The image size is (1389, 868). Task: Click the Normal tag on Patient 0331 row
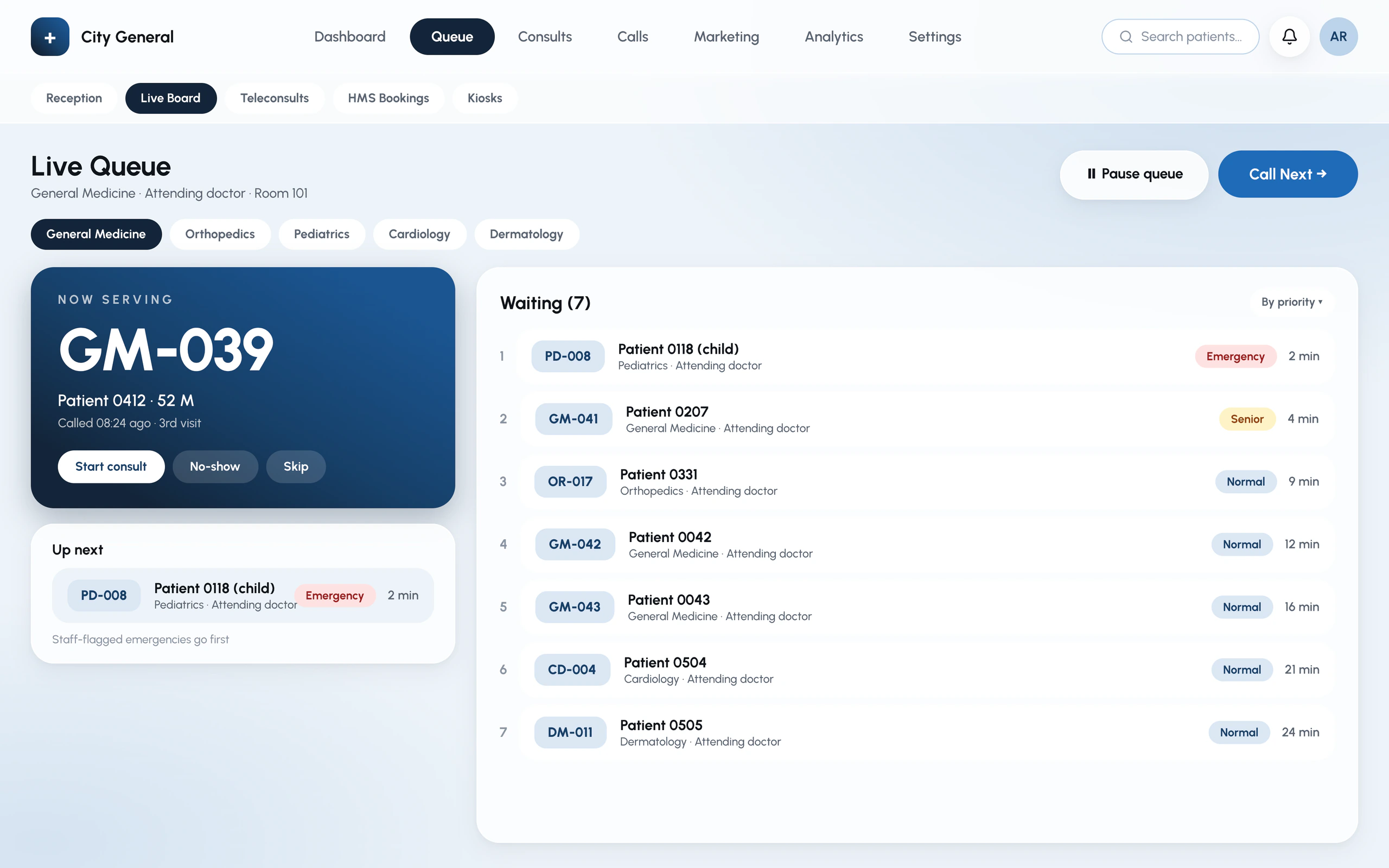click(1246, 482)
